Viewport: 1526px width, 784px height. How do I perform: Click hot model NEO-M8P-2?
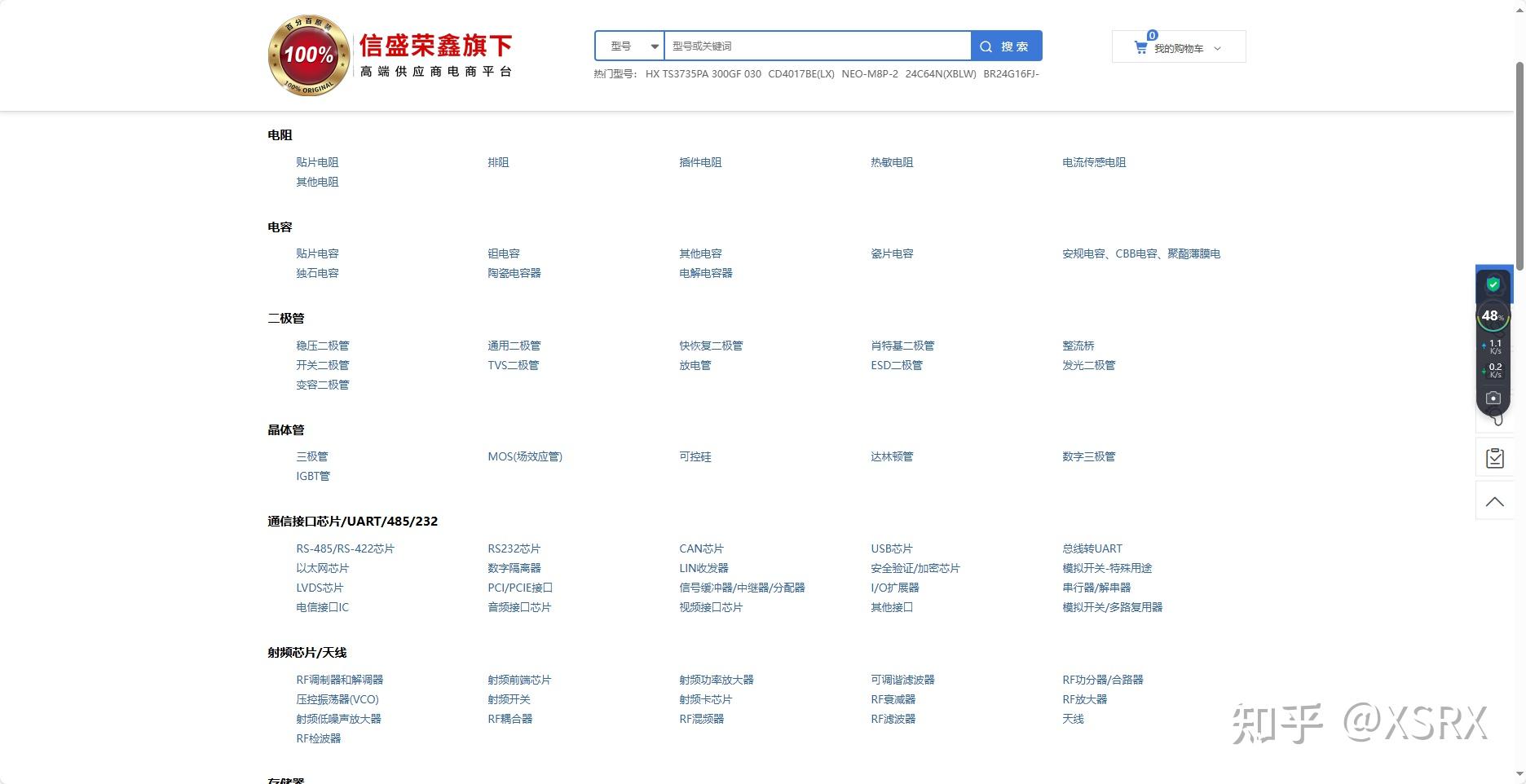pos(870,74)
